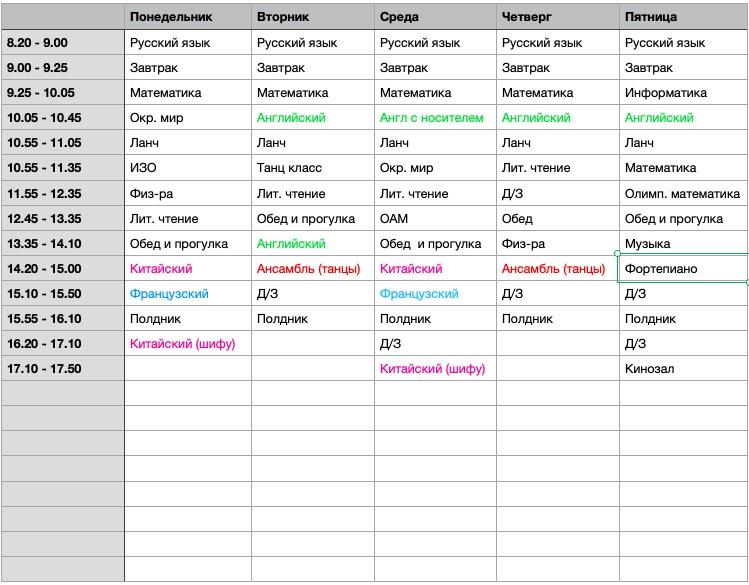Click the Вторник header cell
The image size is (749, 585).
pyautogui.click(x=312, y=17)
